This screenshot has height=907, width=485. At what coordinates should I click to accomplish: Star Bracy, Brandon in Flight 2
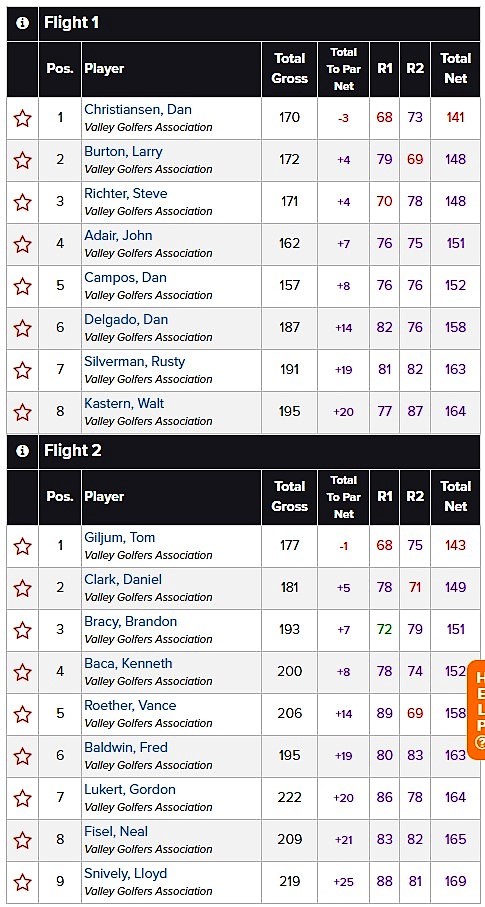coord(23,630)
